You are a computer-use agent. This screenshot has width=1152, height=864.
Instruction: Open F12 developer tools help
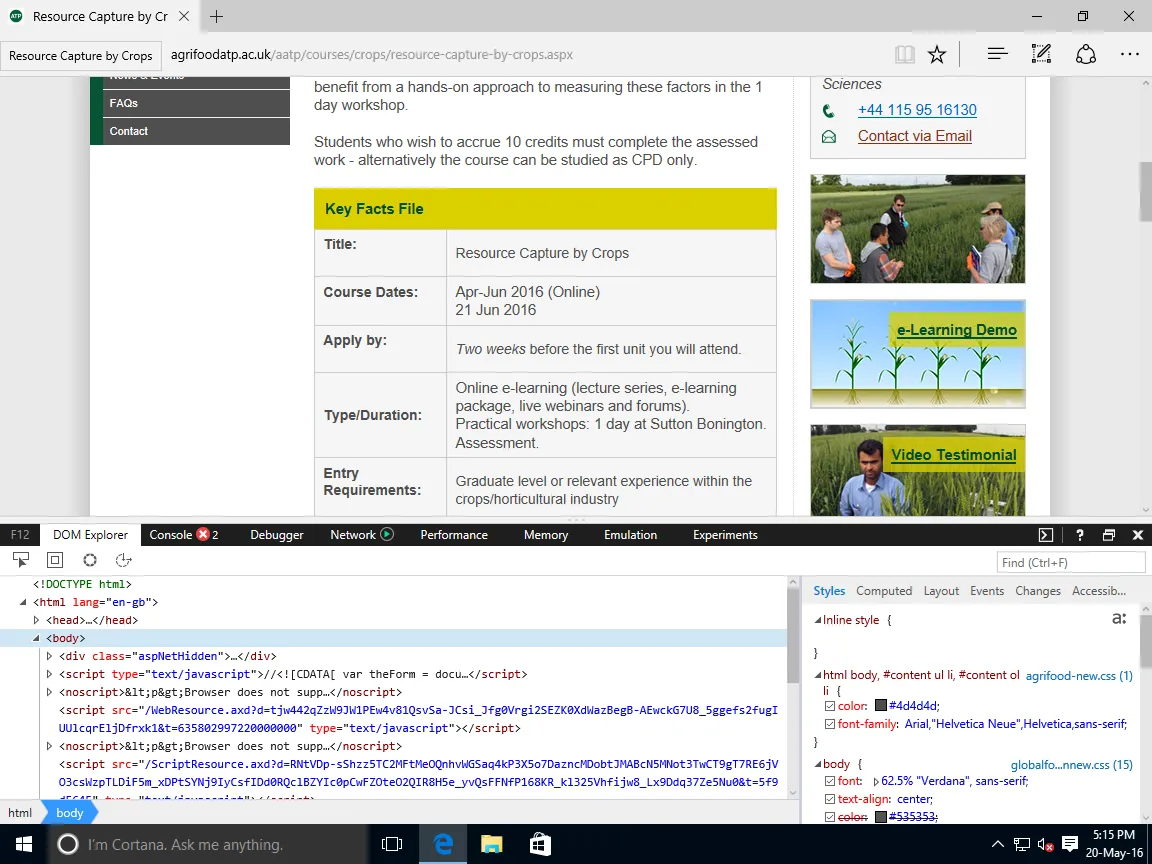(x=1079, y=535)
